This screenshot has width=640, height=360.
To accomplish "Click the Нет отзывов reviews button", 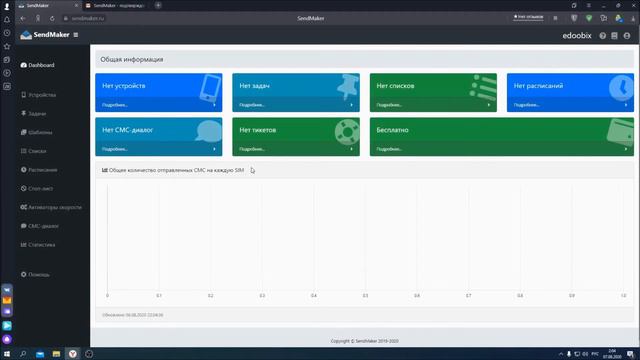I will 528,17.
